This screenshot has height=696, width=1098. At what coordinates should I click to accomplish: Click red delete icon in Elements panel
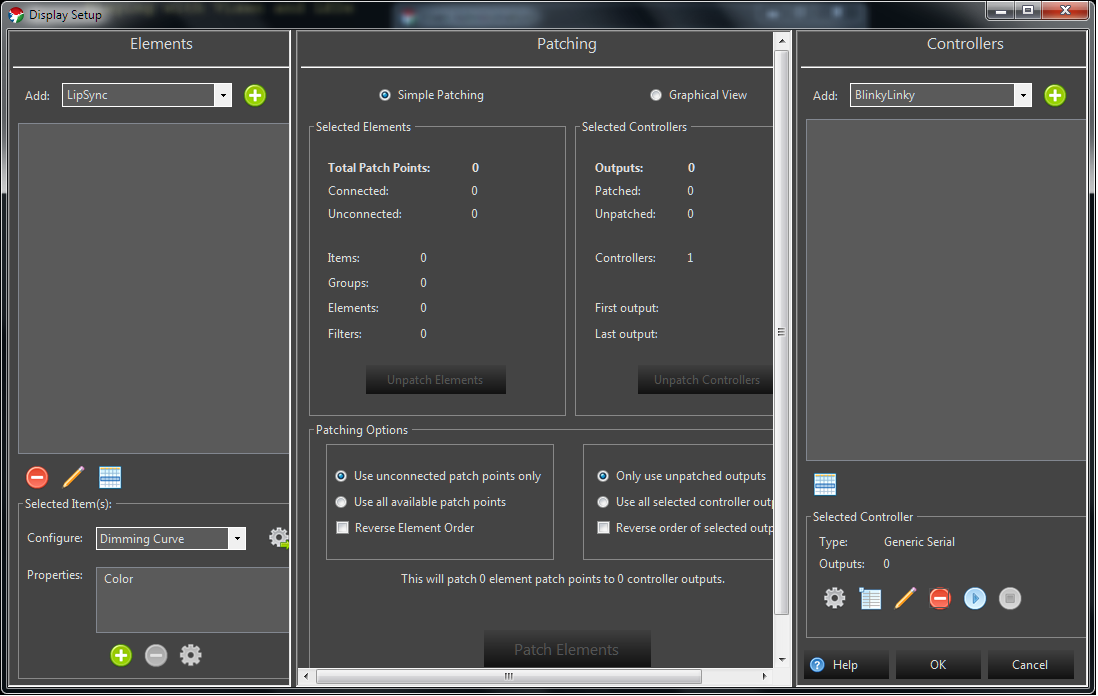tap(37, 478)
